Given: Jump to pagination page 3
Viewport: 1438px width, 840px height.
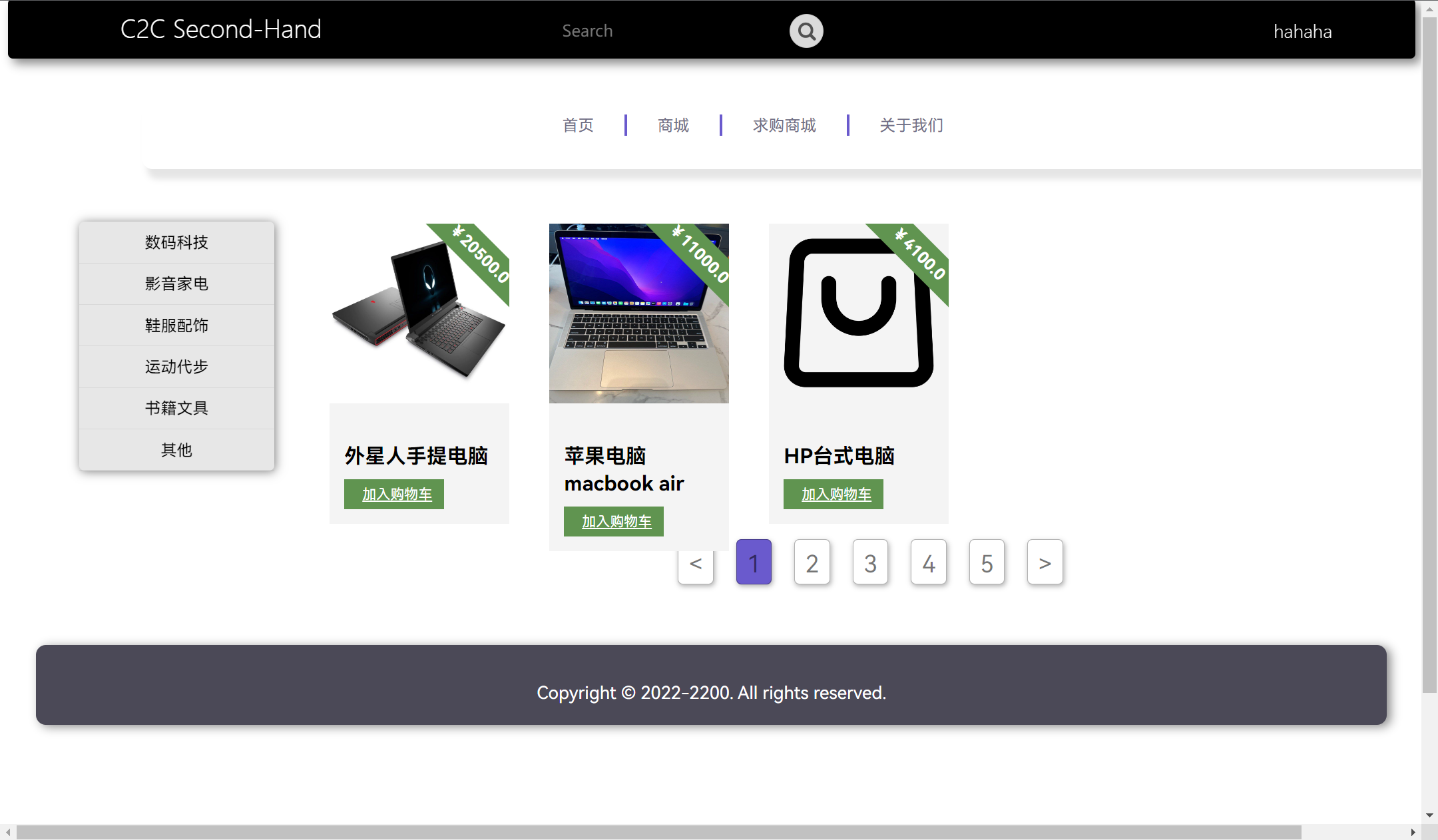Looking at the screenshot, I should pyautogui.click(x=870, y=562).
